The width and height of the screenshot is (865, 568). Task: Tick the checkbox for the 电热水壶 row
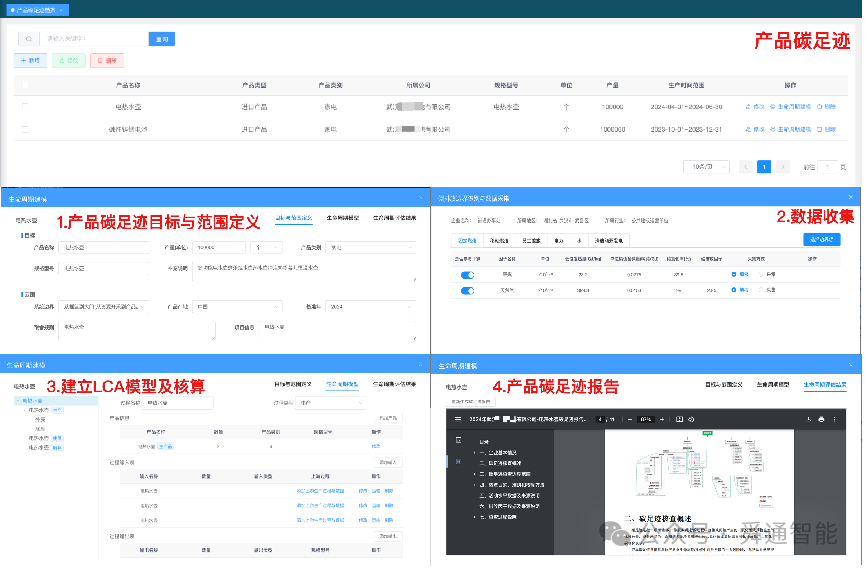coord(25,106)
